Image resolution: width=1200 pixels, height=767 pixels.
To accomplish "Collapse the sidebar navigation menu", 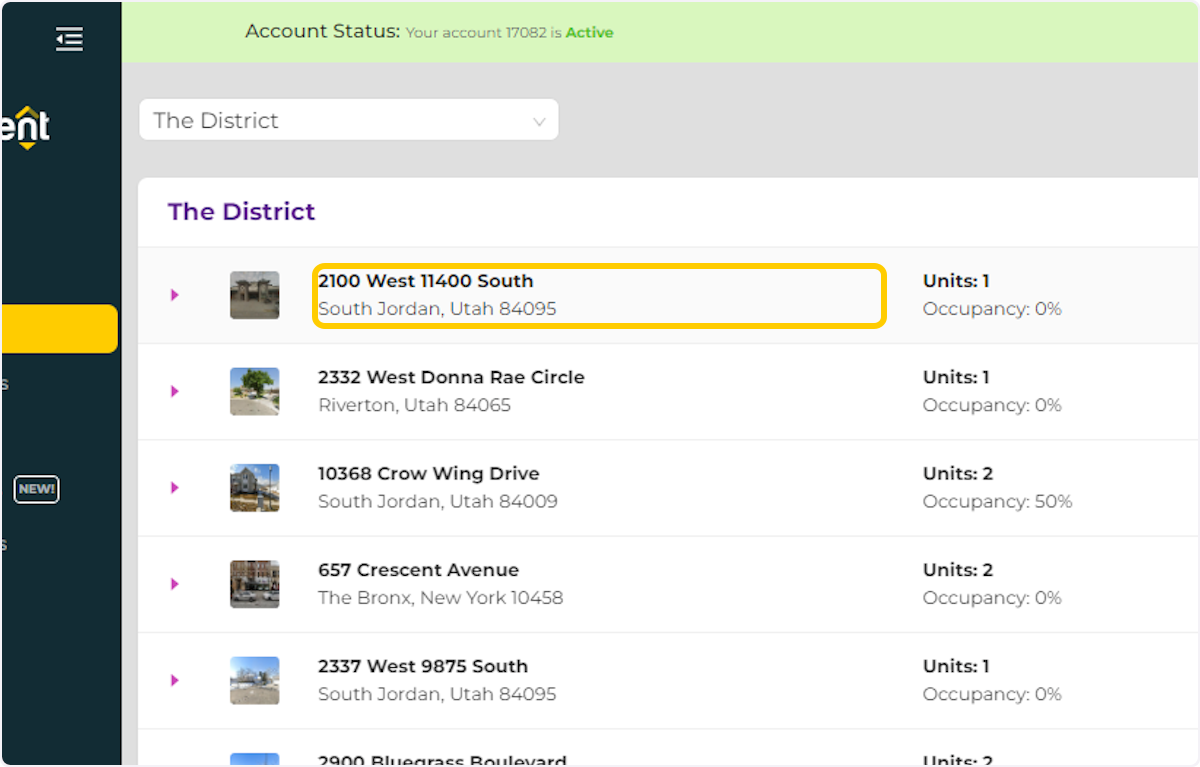I will pyautogui.click(x=69, y=38).
